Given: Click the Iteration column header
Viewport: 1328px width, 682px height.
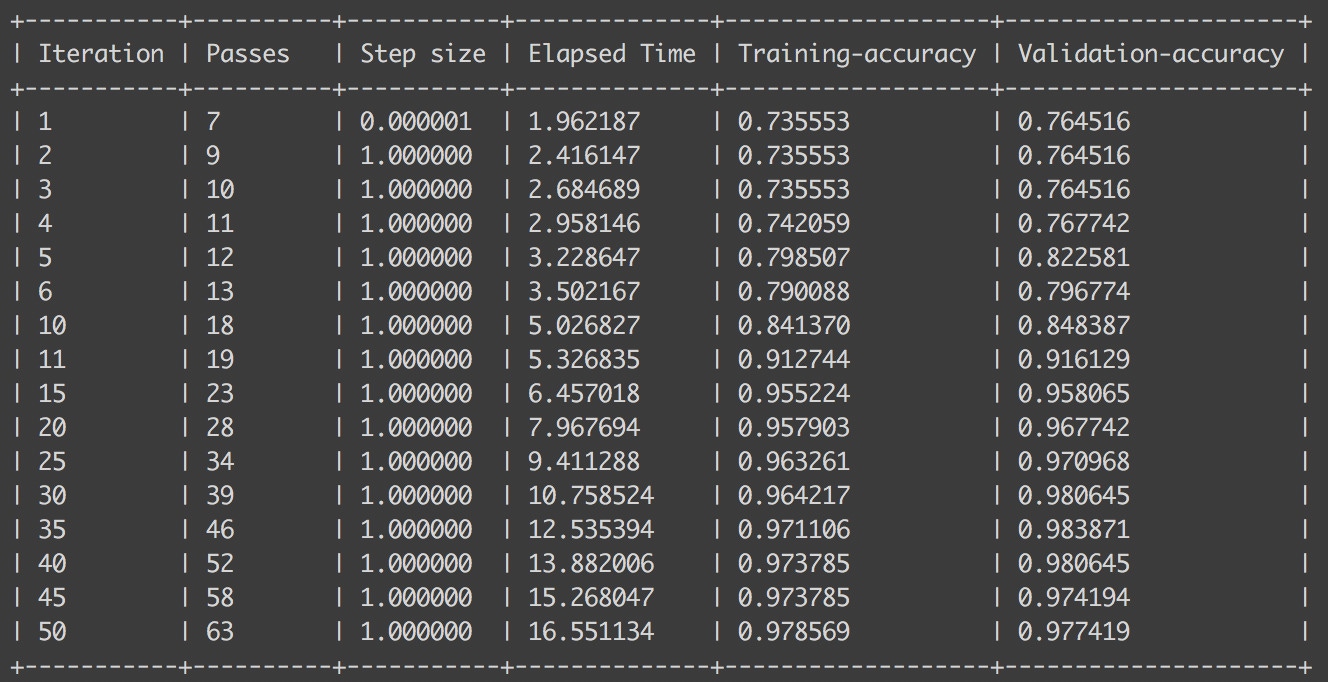Looking at the screenshot, I should [x=101, y=54].
